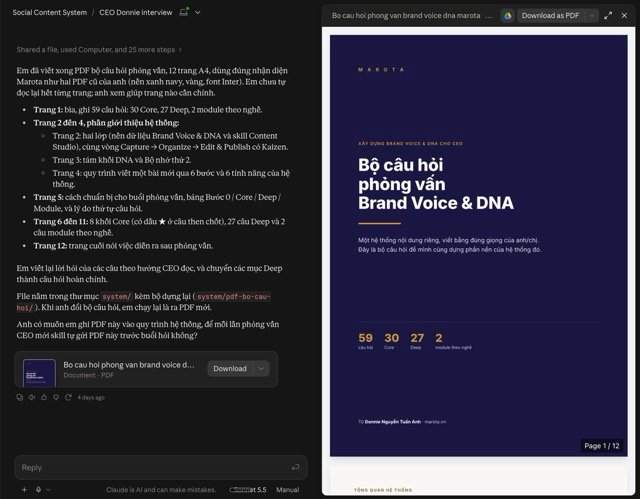This screenshot has height=499, width=640.
Task: Expand the PDF preview to fullscreen
Action: (x=608, y=16)
